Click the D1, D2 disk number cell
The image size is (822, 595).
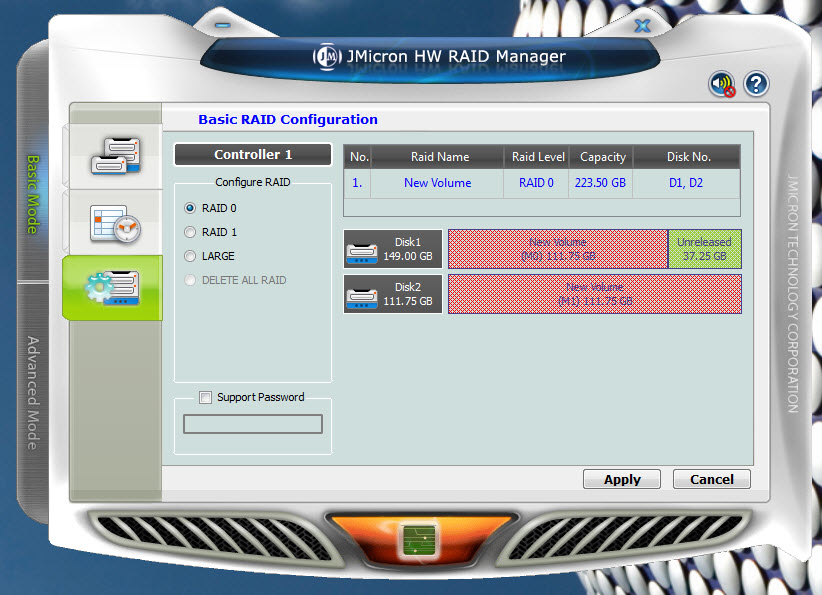tap(687, 183)
